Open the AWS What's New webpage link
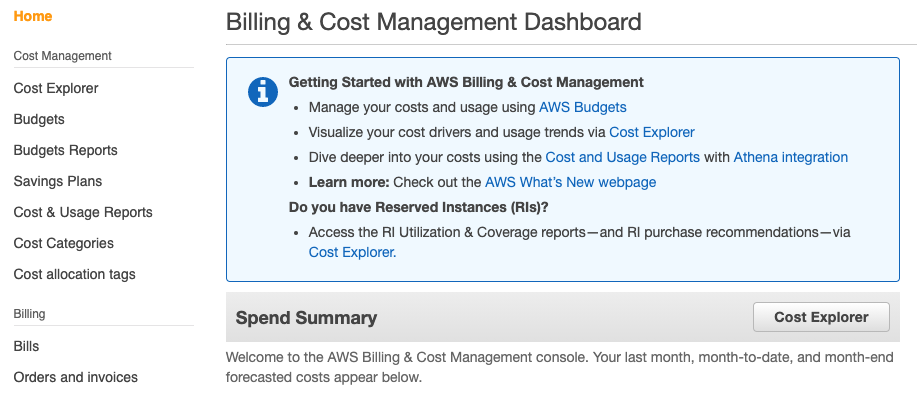The height and width of the screenshot is (393, 917). (x=571, y=182)
